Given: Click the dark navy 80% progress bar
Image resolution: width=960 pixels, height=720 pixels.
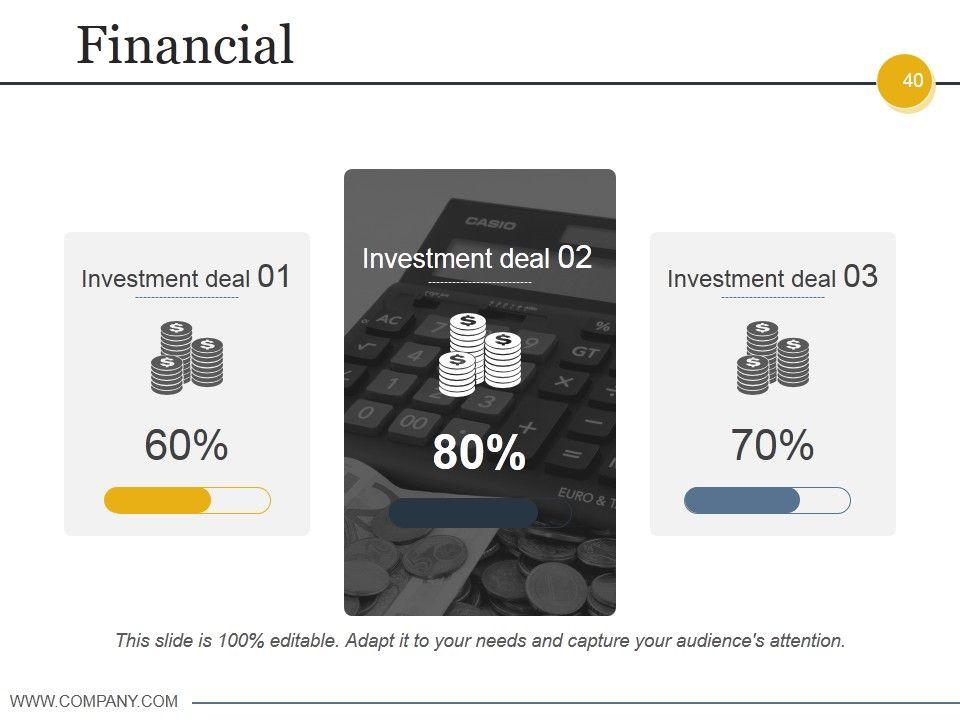Looking at the screenshot, I should [463, 513].
